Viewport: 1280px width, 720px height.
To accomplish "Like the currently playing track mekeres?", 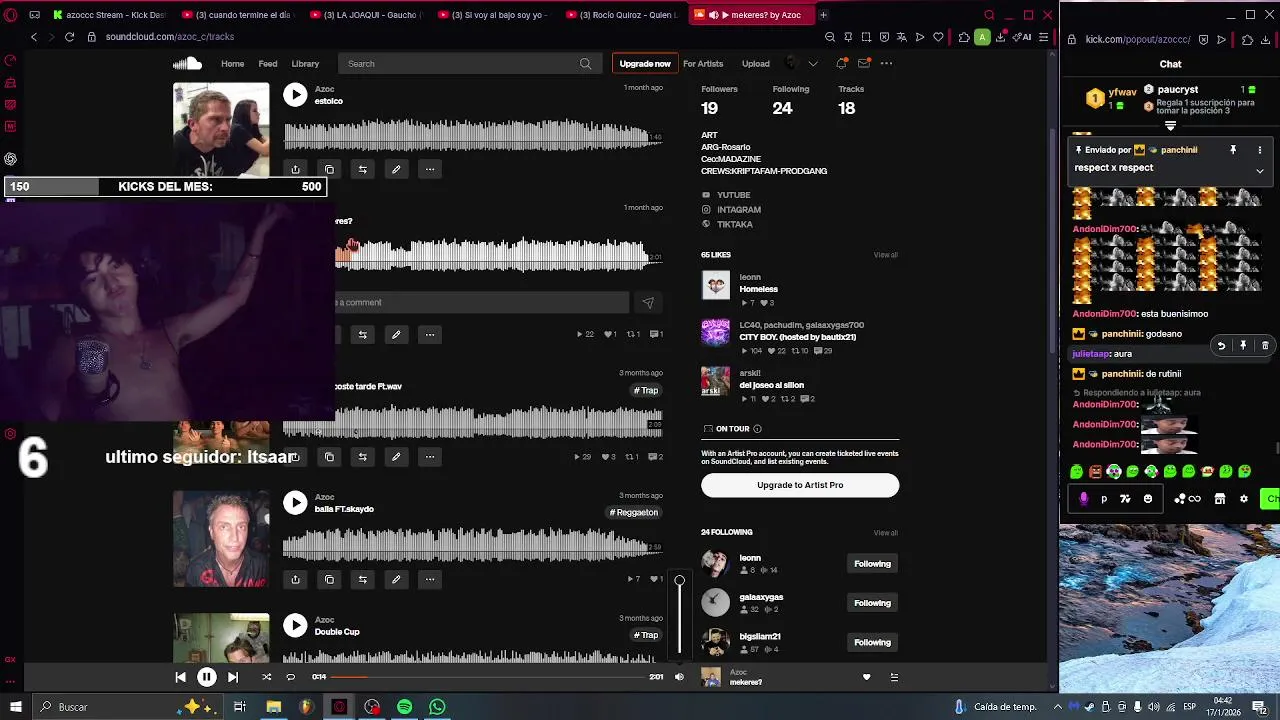I will point(866,677).
